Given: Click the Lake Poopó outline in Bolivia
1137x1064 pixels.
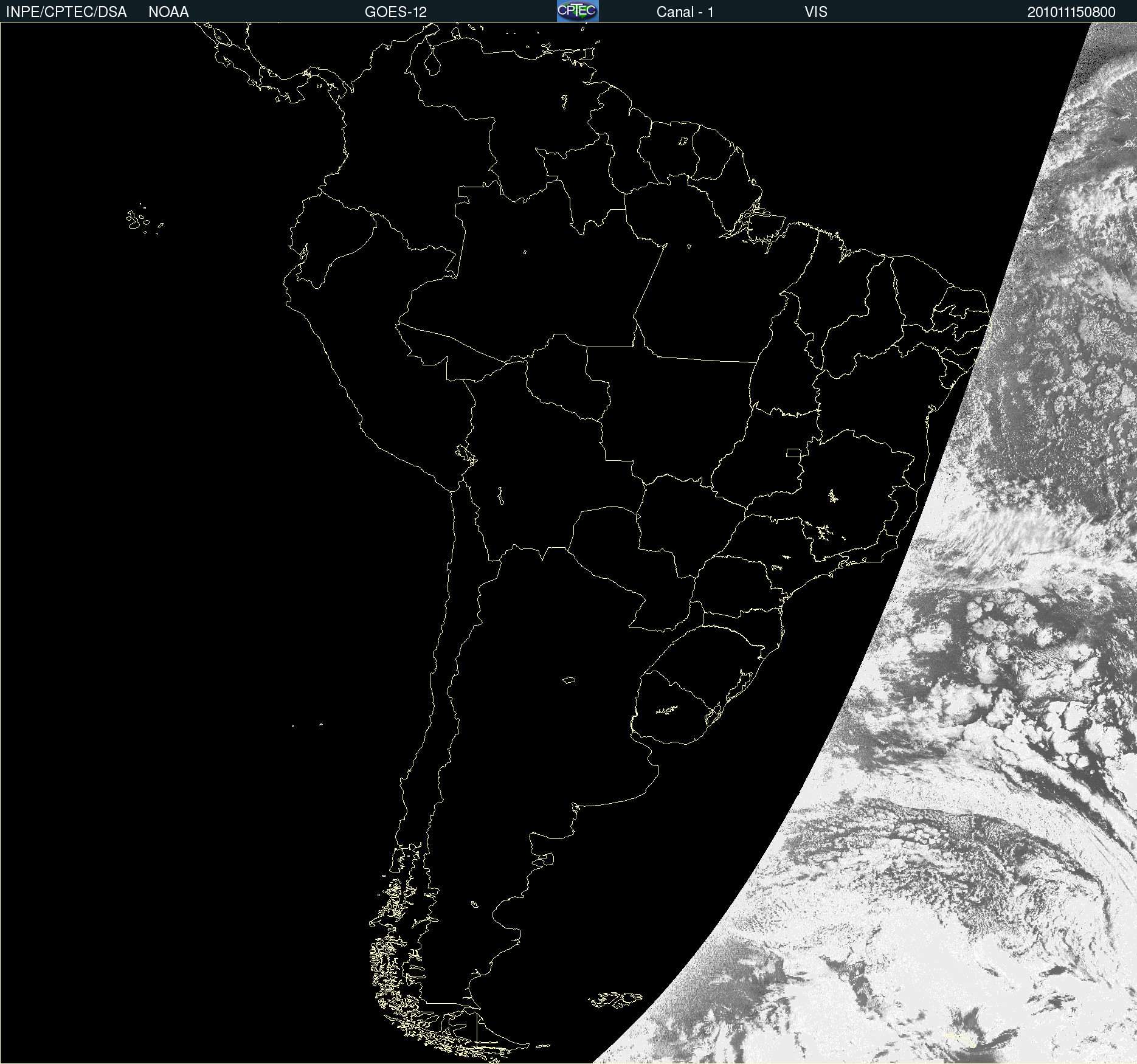Looking at the screenshot, I should pos(500,496).
